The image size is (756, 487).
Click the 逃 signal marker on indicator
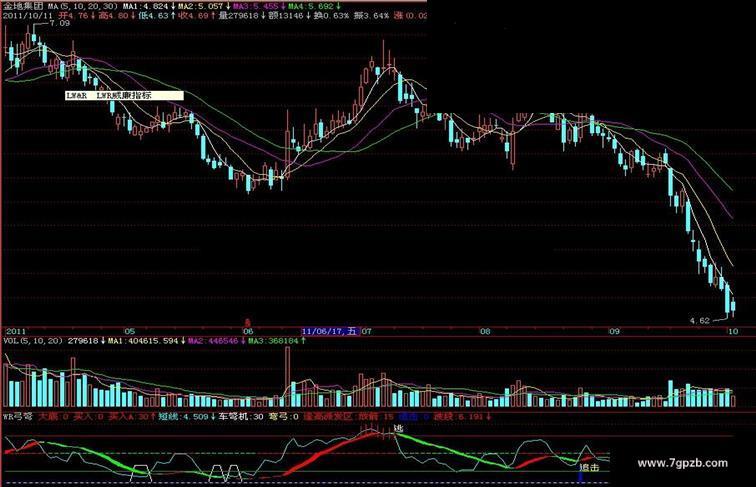[x=398, y=428]
